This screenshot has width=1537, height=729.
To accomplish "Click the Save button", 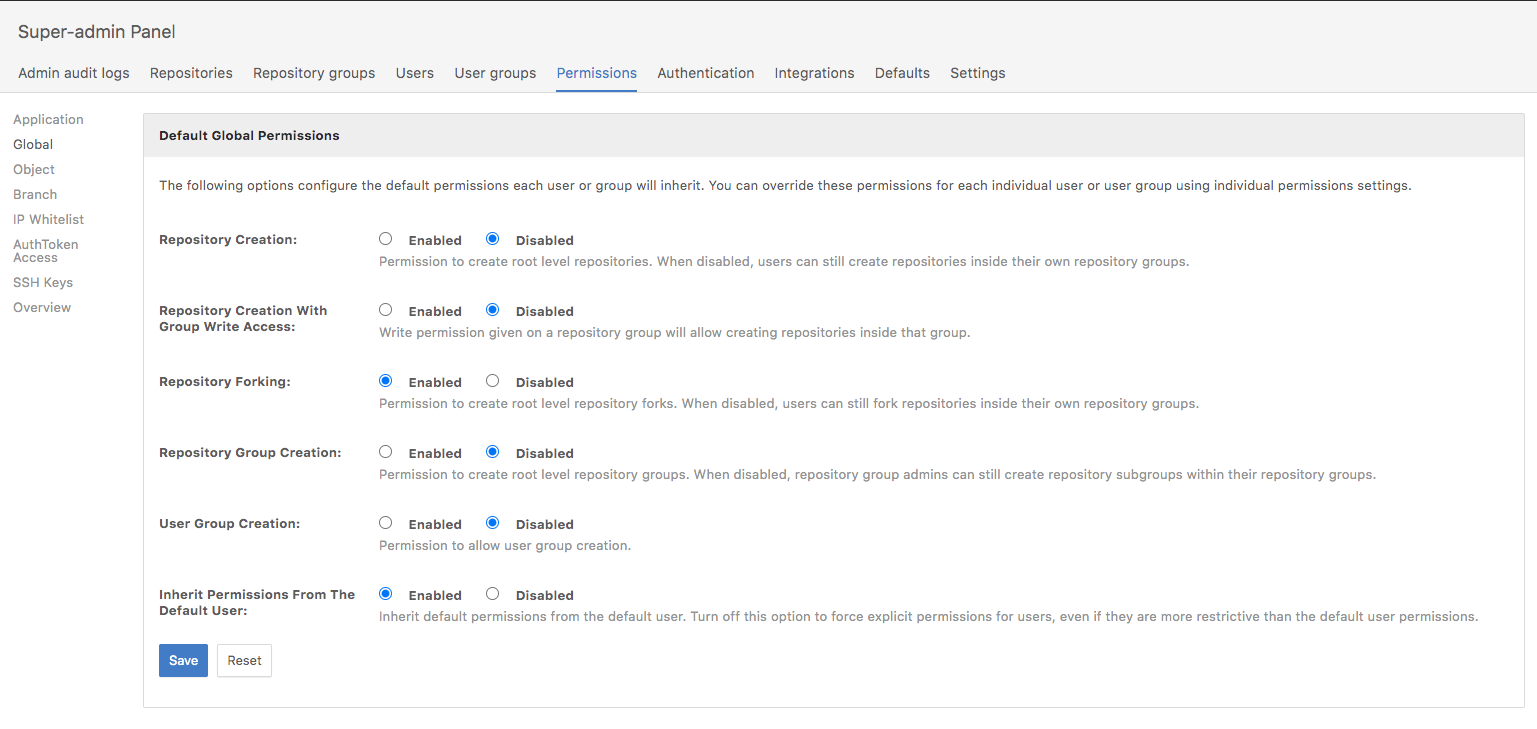I will [183, 660].
